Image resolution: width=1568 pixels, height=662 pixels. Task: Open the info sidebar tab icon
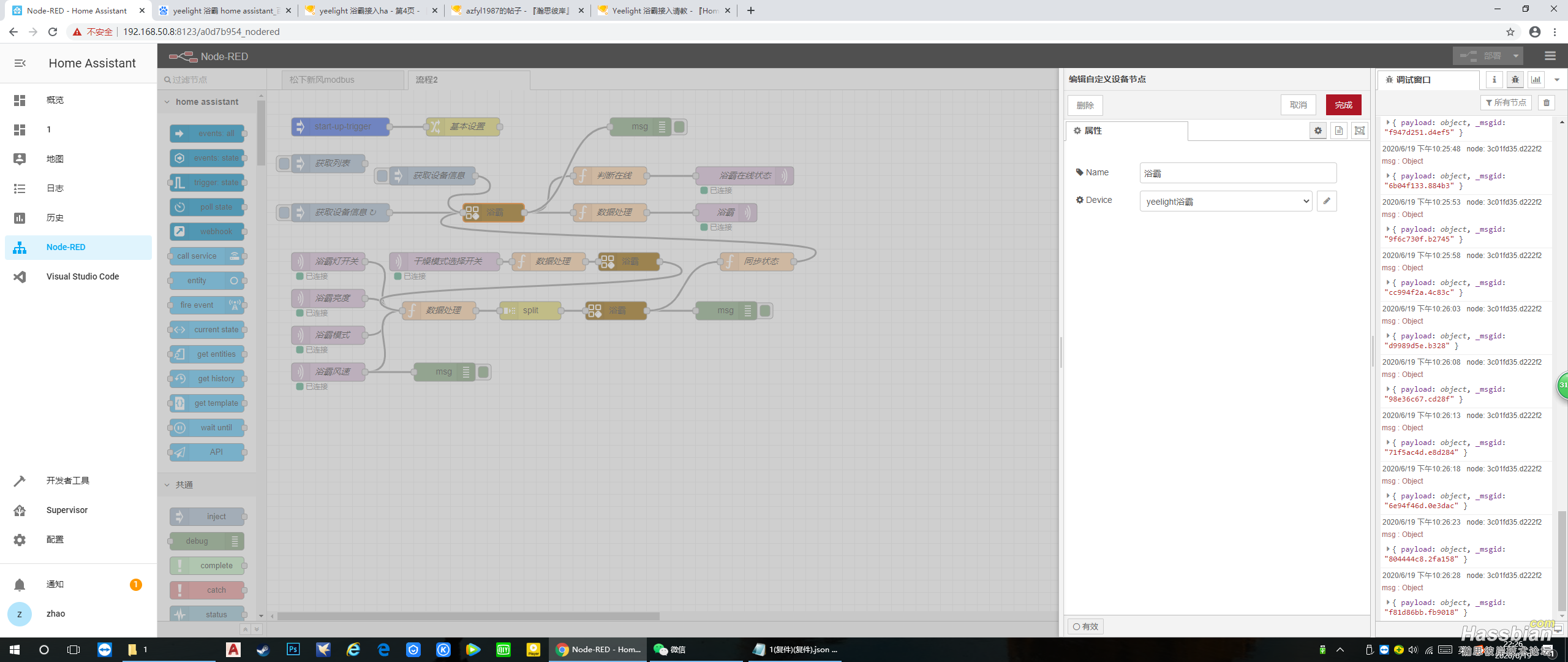(x=1494, y=80)
